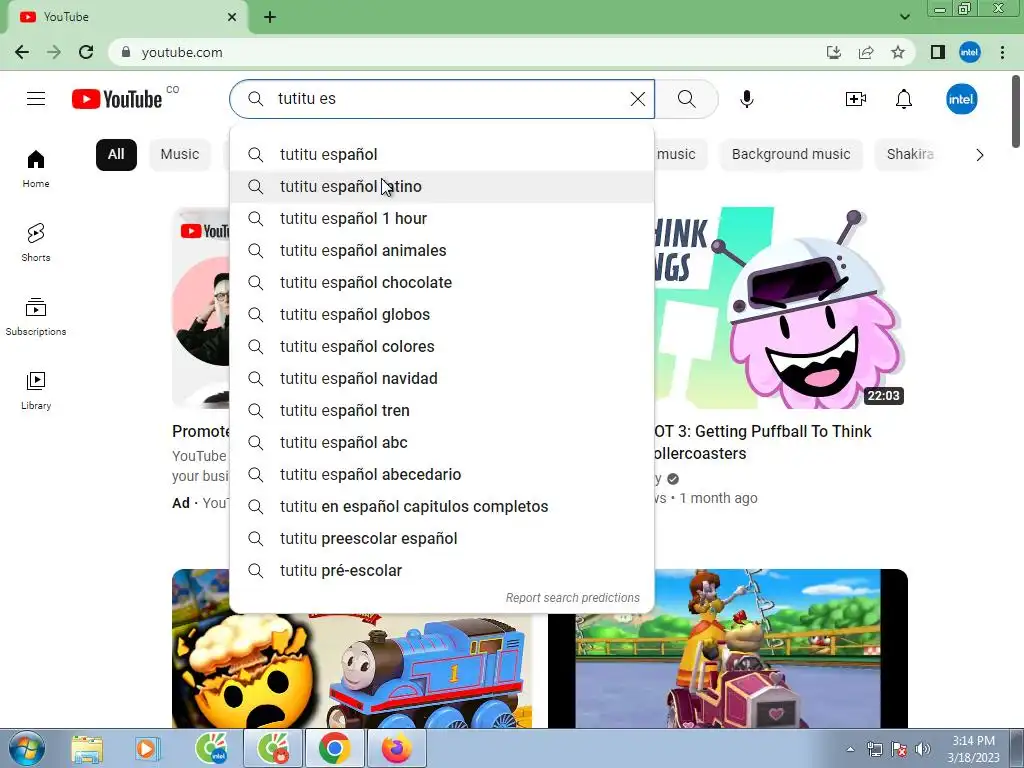The image size is (1024, 768).
Task: Choose suggestion "tututu español"
Action: tap(442, 155)
